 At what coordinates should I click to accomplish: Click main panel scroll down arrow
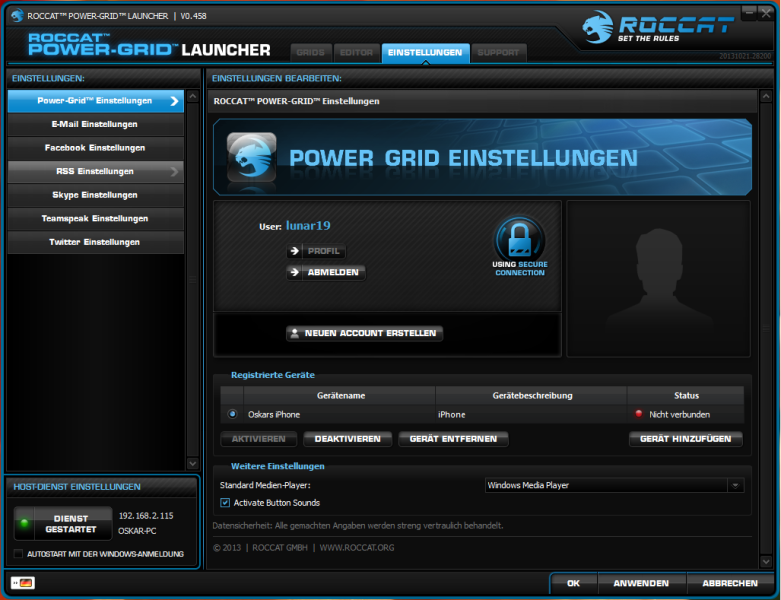click(766, 561)
